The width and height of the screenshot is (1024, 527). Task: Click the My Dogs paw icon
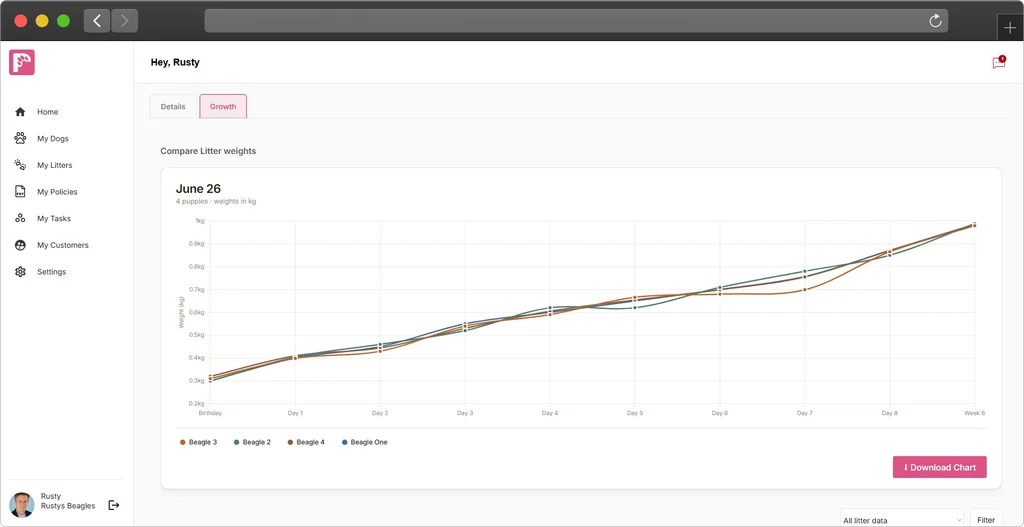(20, 138)
